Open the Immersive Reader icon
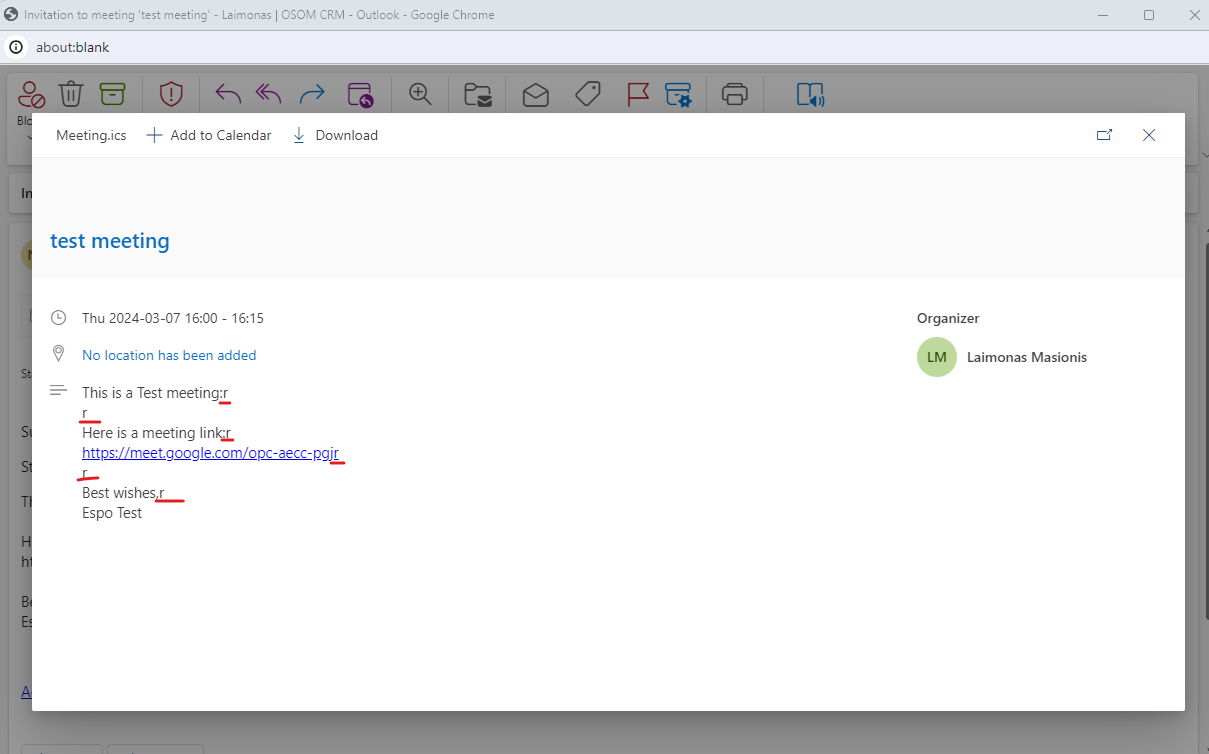 point(810,94)
